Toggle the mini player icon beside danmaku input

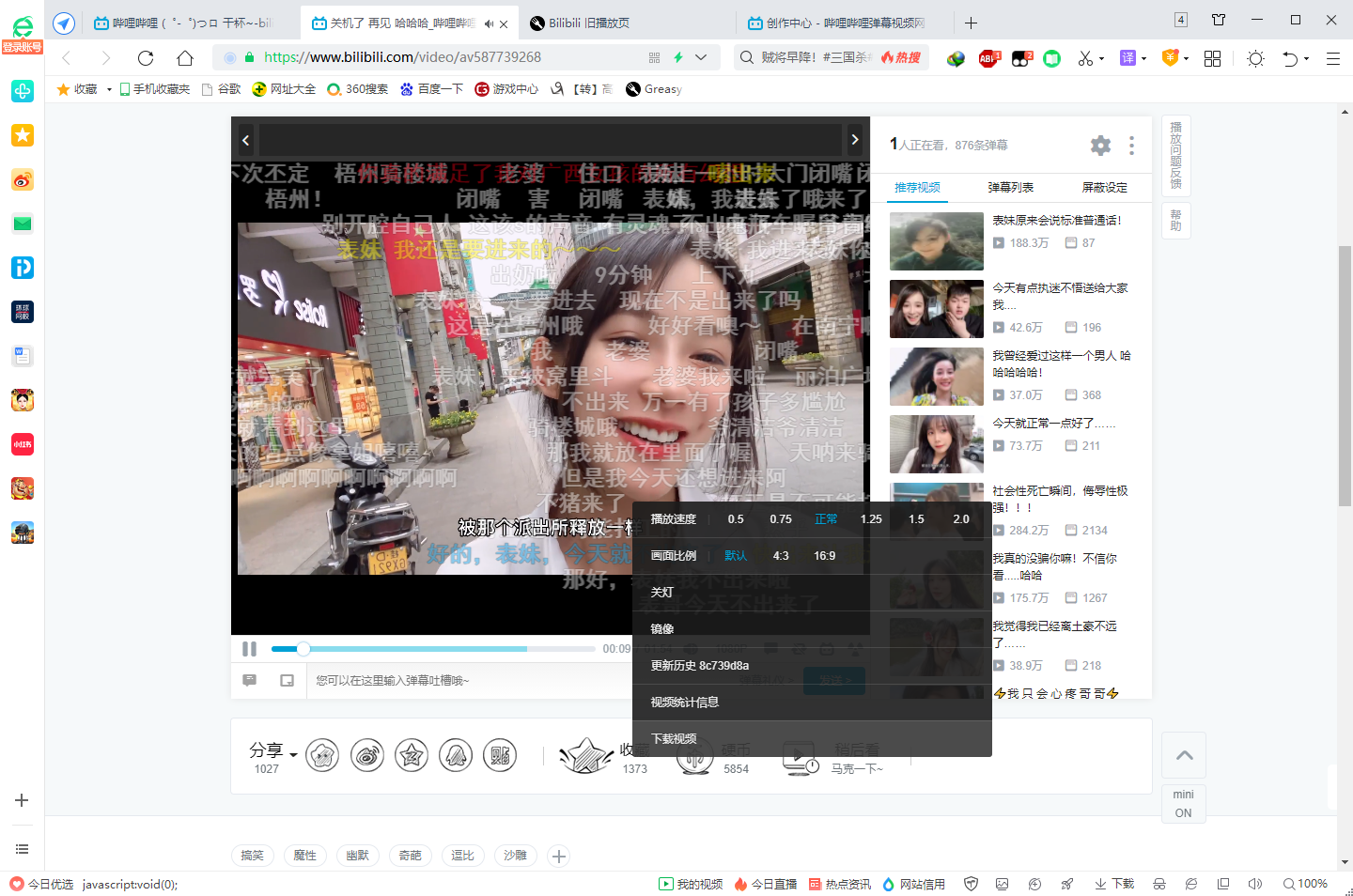point(288,680)
